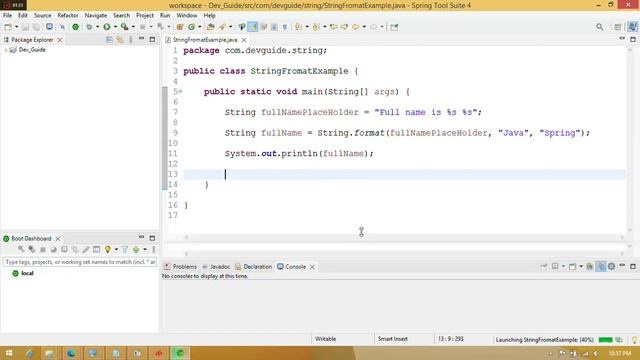The width and height of the screenshot is (640, 360).
Task: Select the local node in Boot Dashboard
Action: point(23,273)
